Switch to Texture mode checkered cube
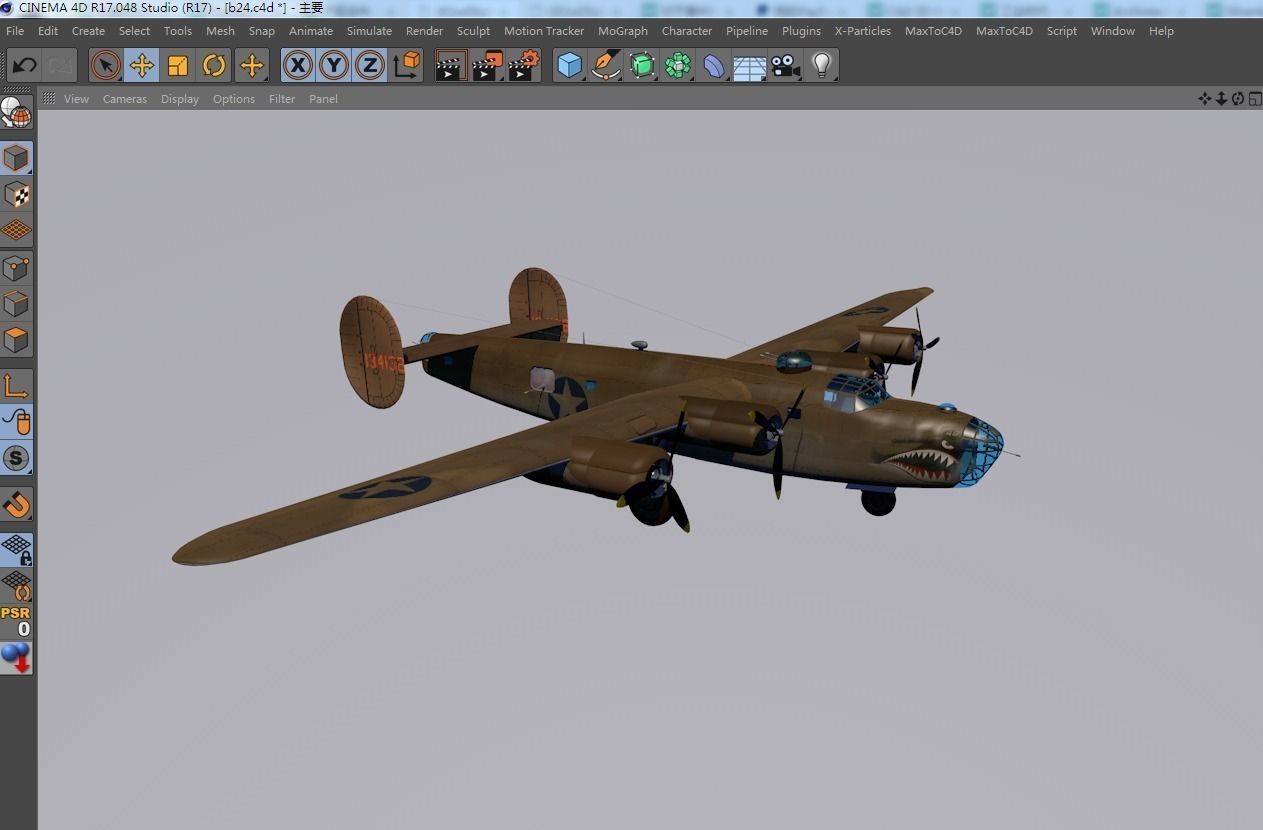 coord(16,194)
